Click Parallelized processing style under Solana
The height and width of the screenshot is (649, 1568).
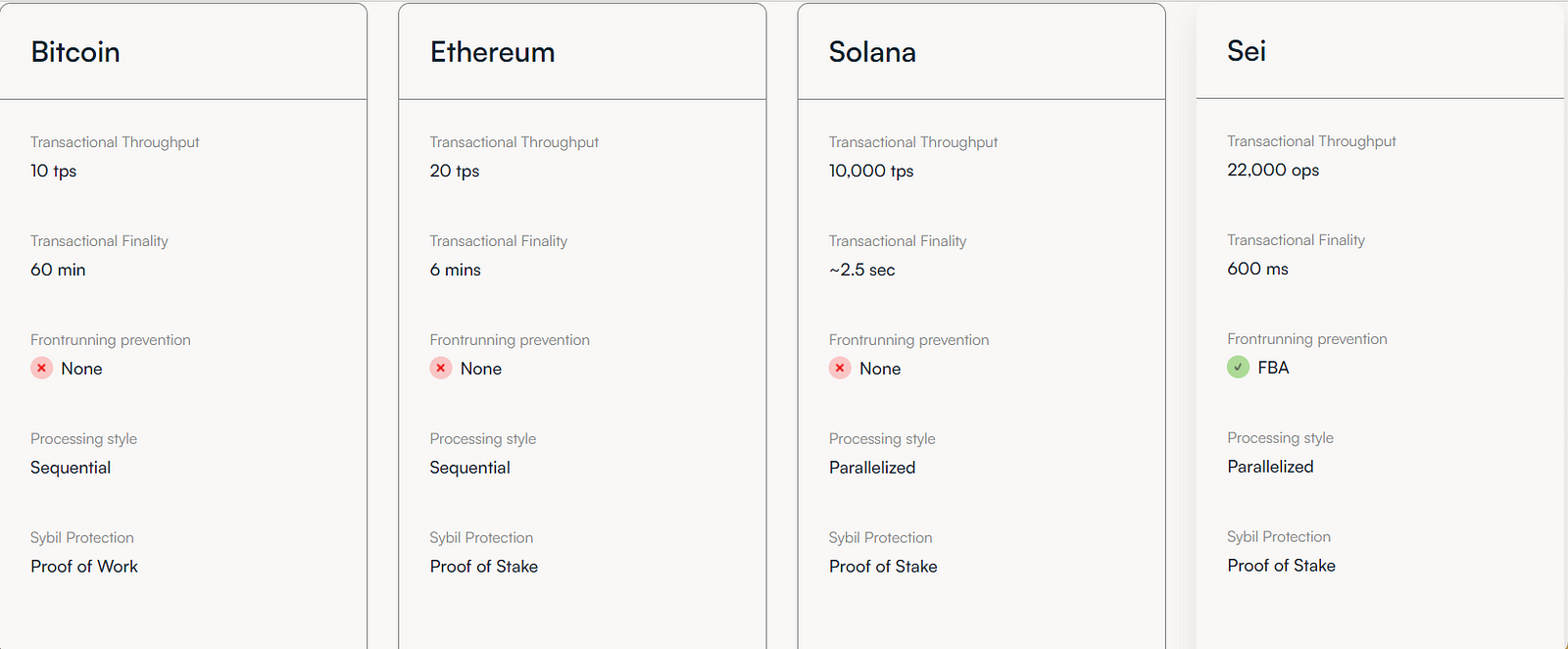coord(872,468)
